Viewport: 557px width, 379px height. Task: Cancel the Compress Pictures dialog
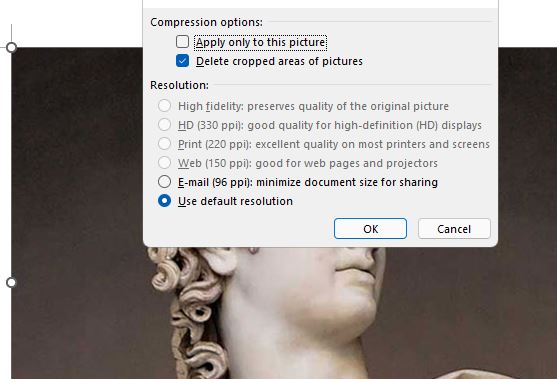[x=454, y=229]
